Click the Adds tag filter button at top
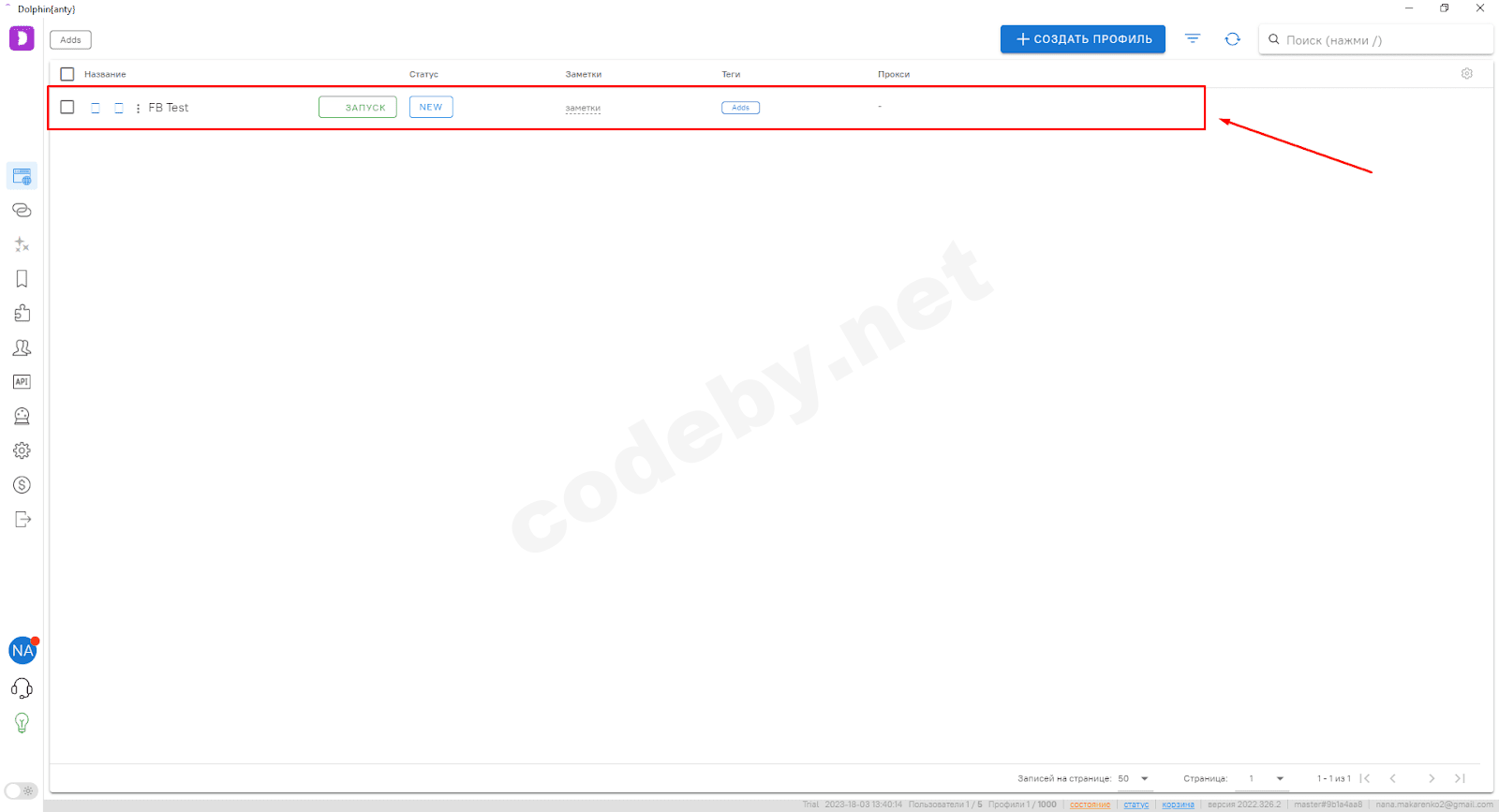The width and height of the screenshot is (1499, 812). pos(70,39)
